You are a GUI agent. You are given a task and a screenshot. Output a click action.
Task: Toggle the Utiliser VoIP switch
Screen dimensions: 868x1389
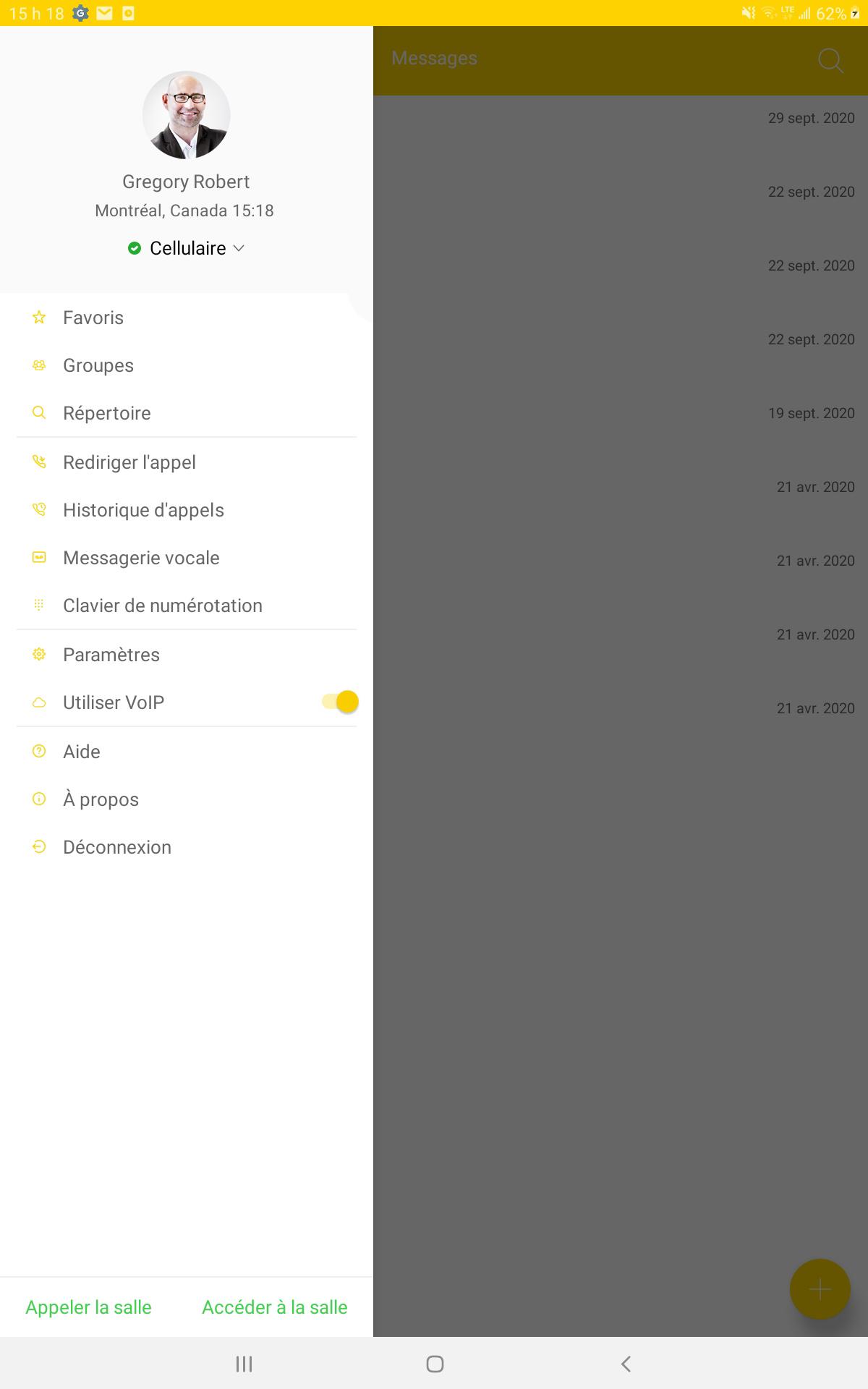(x=340, y=702)
